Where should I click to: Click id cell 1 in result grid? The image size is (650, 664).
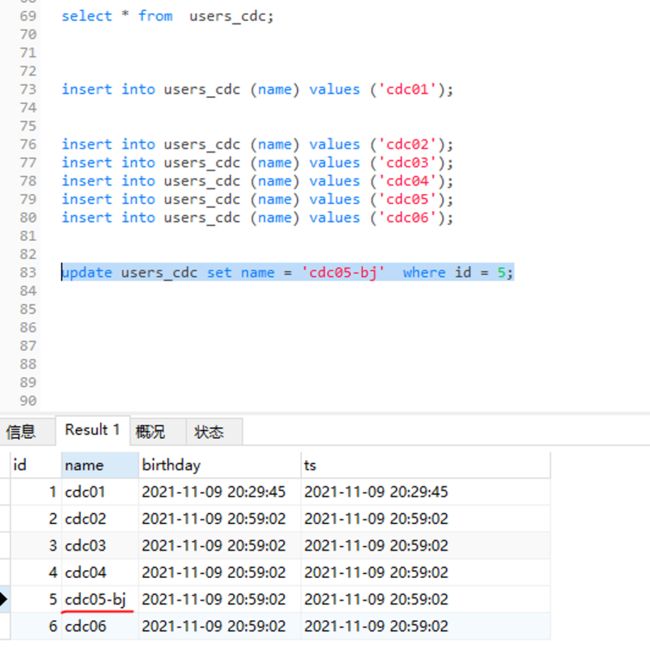36,492
